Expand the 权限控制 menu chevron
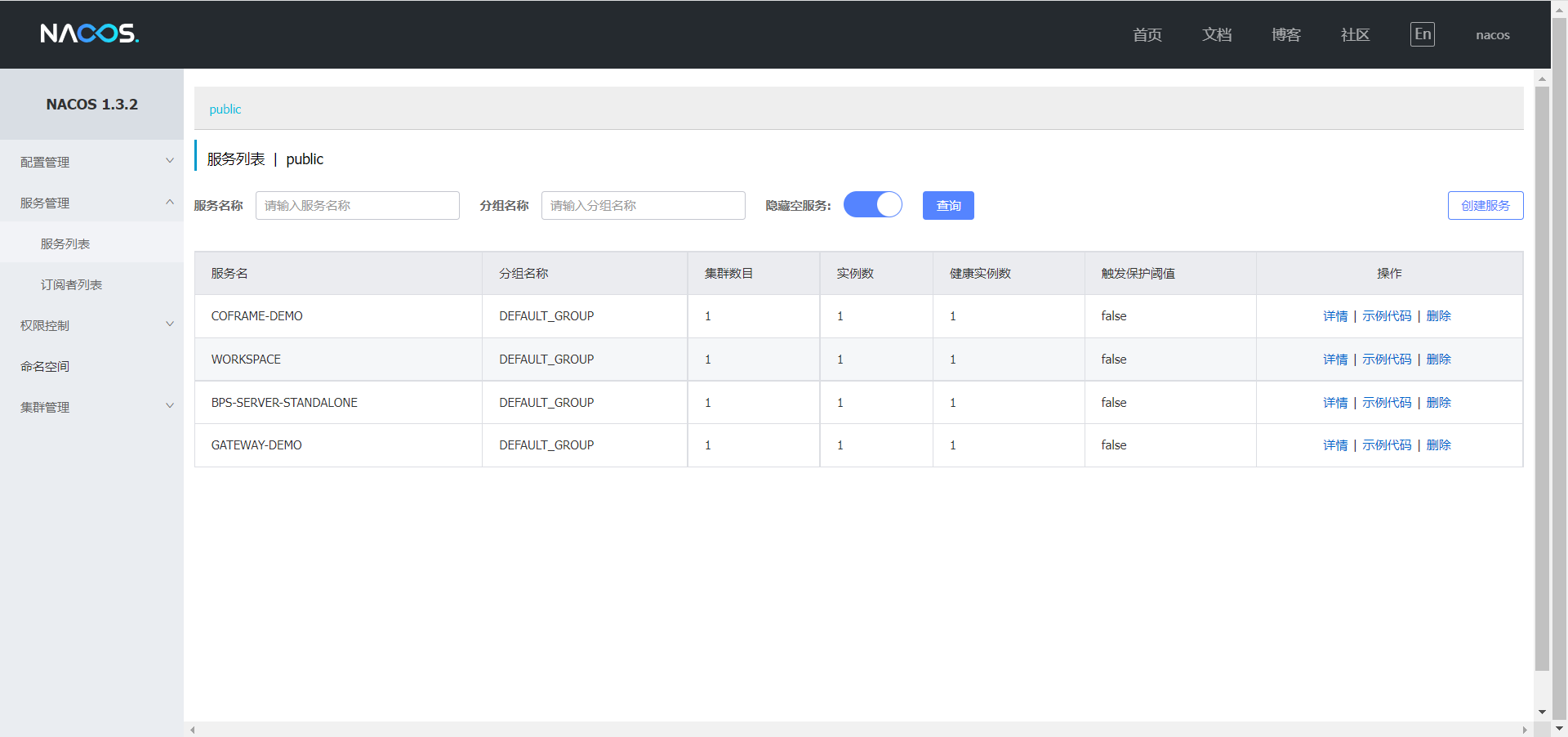This screenshot has width=1568, height=737. 170,324
